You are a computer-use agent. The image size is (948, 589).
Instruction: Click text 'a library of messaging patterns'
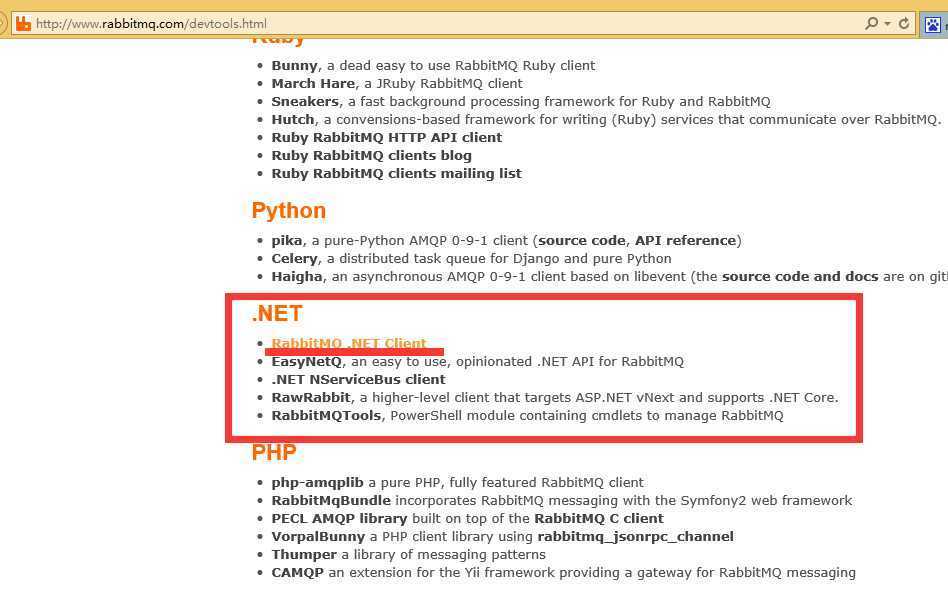[x=443, y=555]
